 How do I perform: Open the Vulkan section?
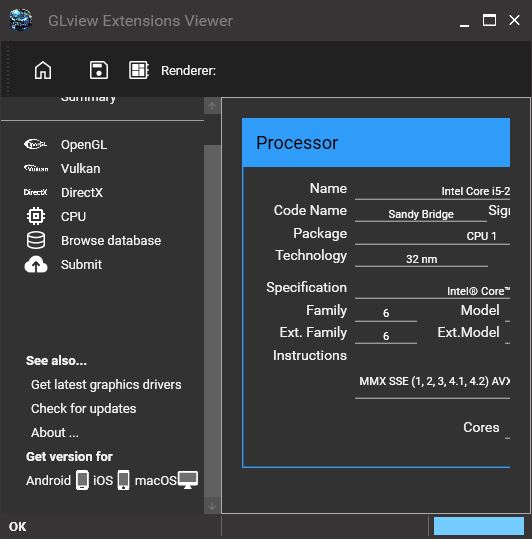[x=81, y=169]
